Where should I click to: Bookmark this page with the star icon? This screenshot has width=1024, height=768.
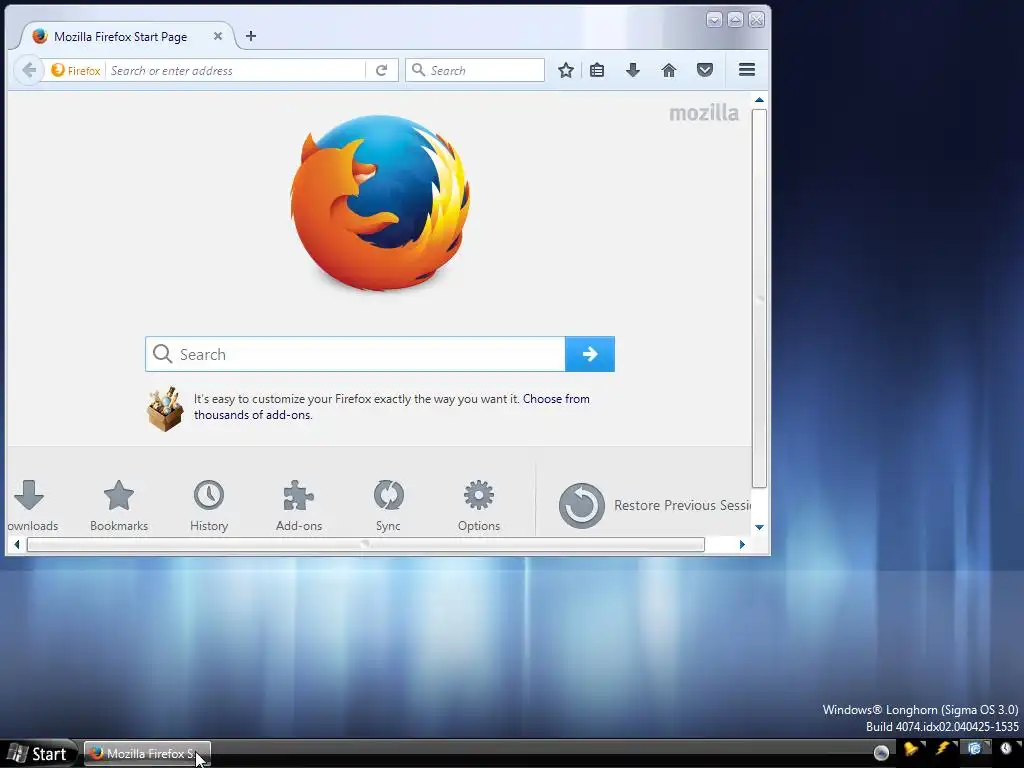[566, 71]
